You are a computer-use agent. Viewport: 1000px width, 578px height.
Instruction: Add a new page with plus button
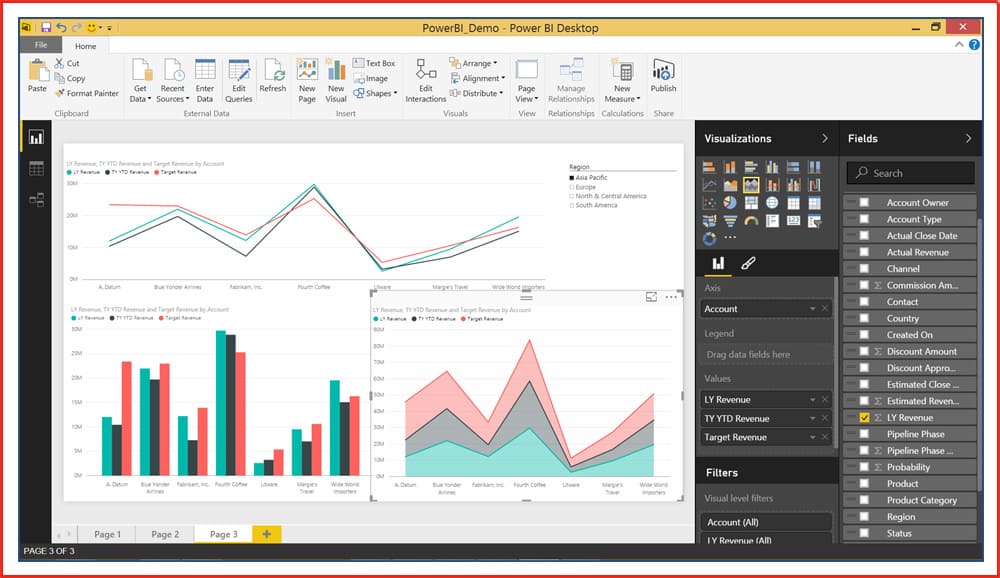click(266, 534)
